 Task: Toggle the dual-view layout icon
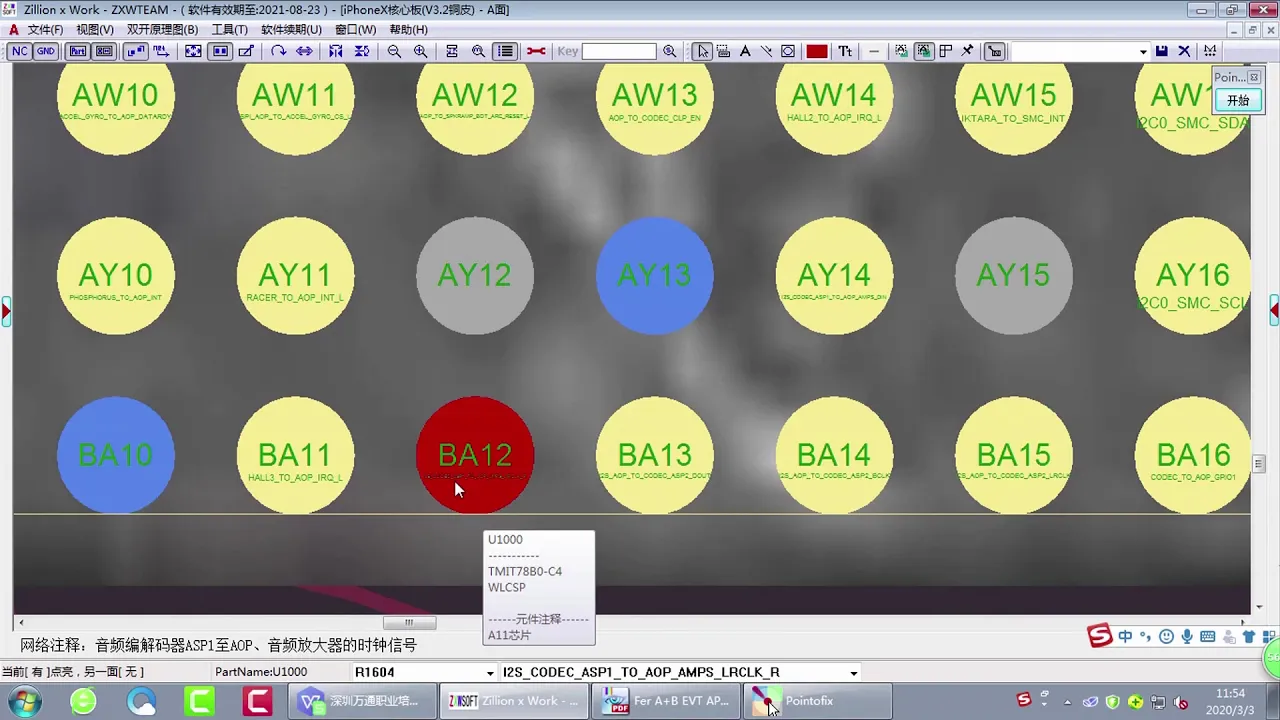tap(220, 51)
